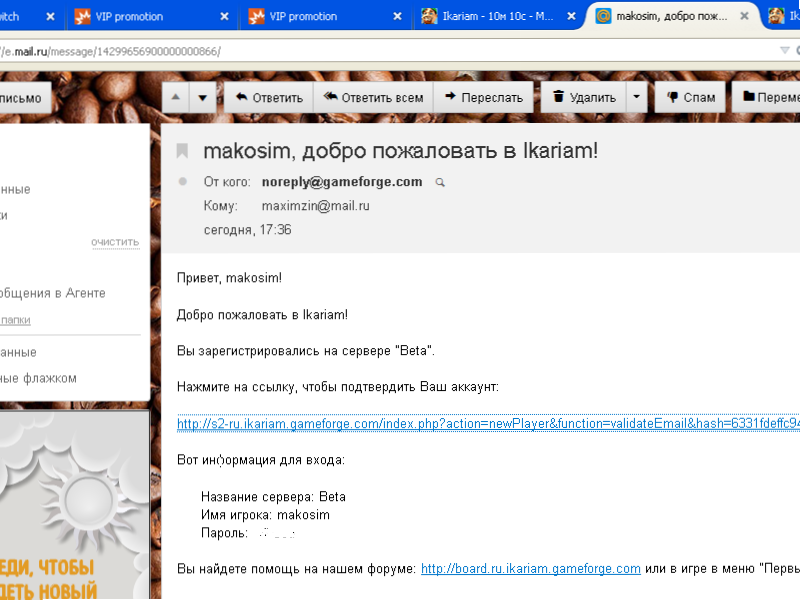Close the makosim mail tab

point(744,16)
